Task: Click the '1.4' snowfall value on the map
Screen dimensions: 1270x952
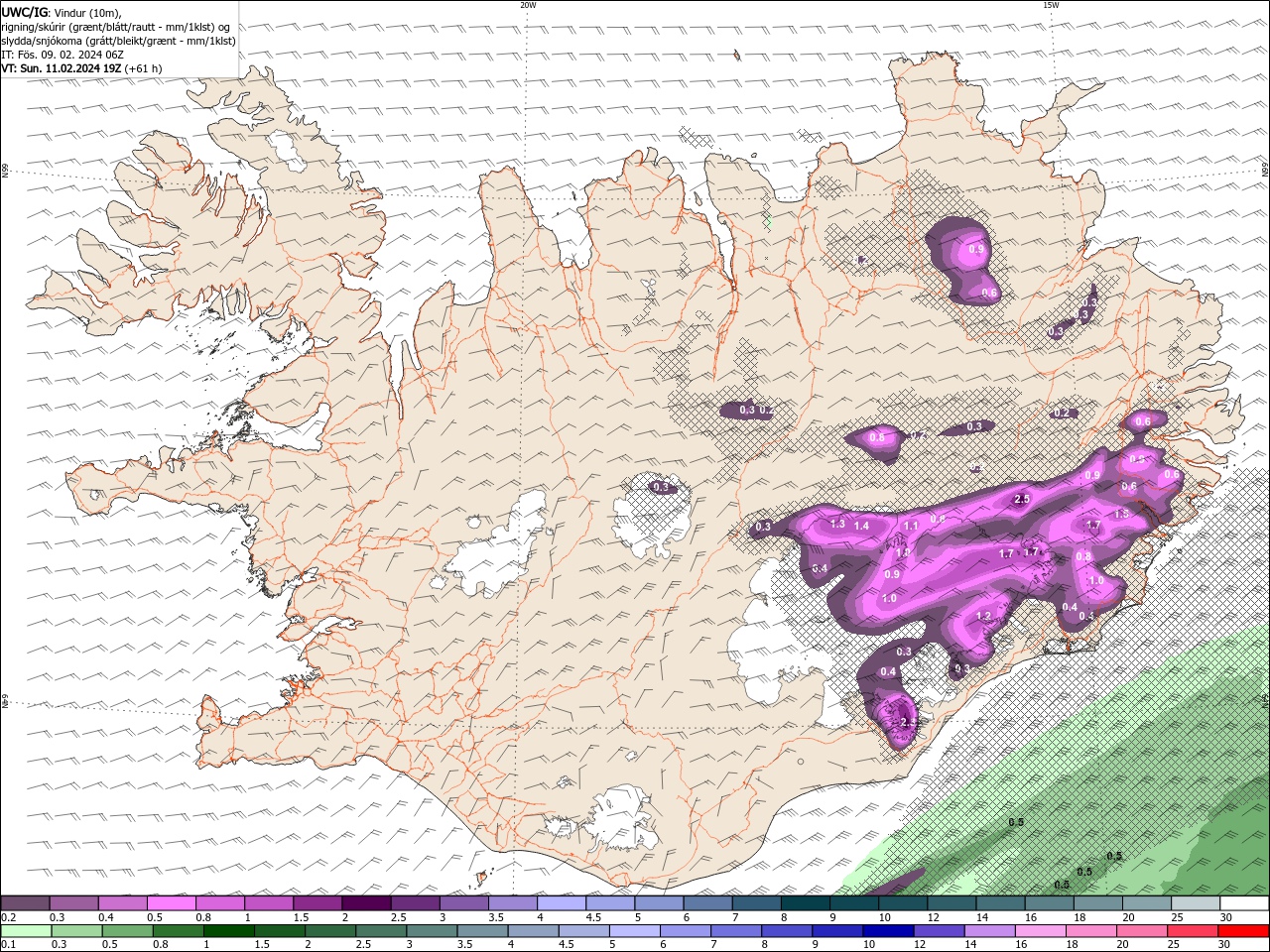Action: 861,526
